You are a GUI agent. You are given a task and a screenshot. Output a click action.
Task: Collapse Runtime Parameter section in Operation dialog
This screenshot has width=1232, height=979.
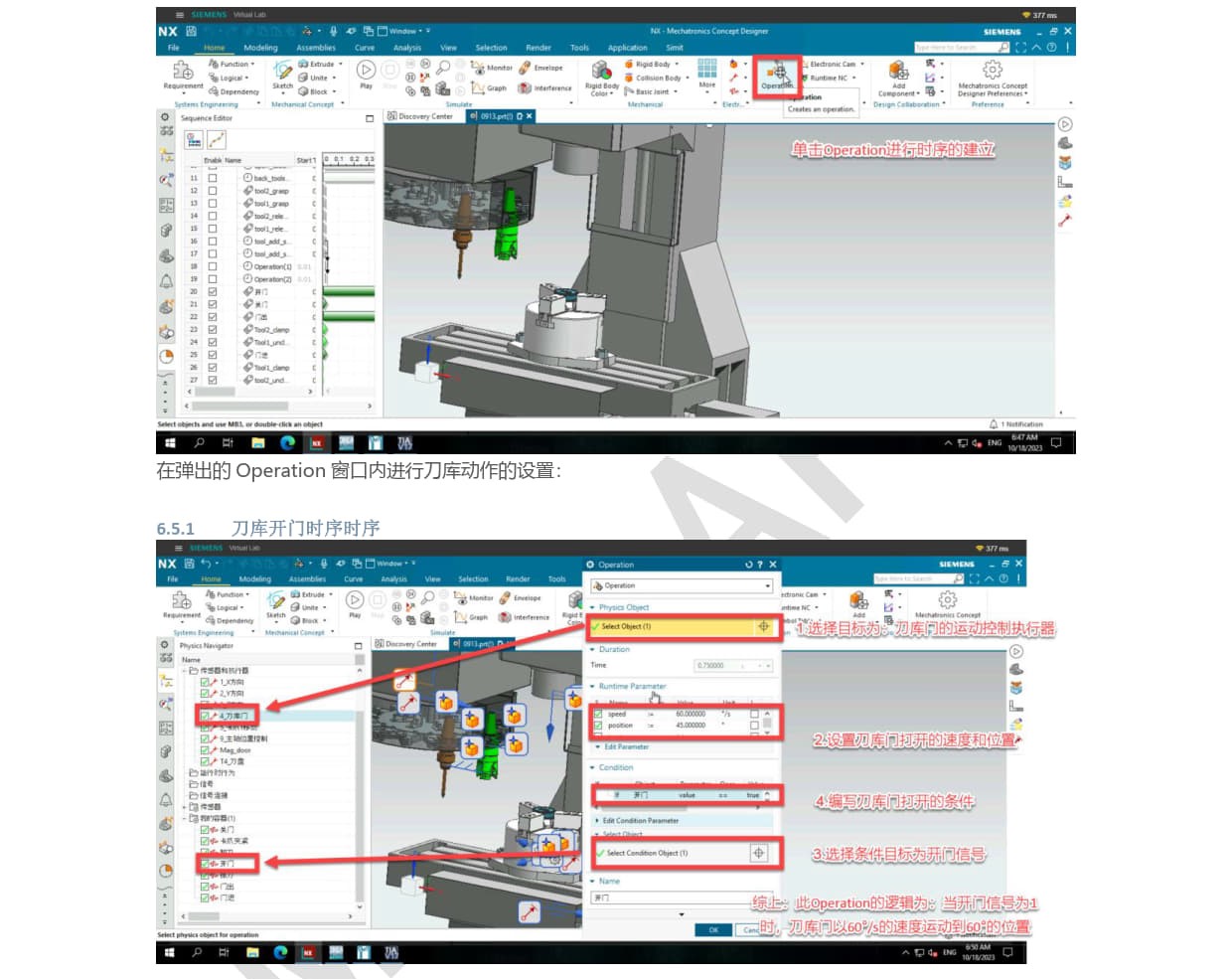[593, 686]
